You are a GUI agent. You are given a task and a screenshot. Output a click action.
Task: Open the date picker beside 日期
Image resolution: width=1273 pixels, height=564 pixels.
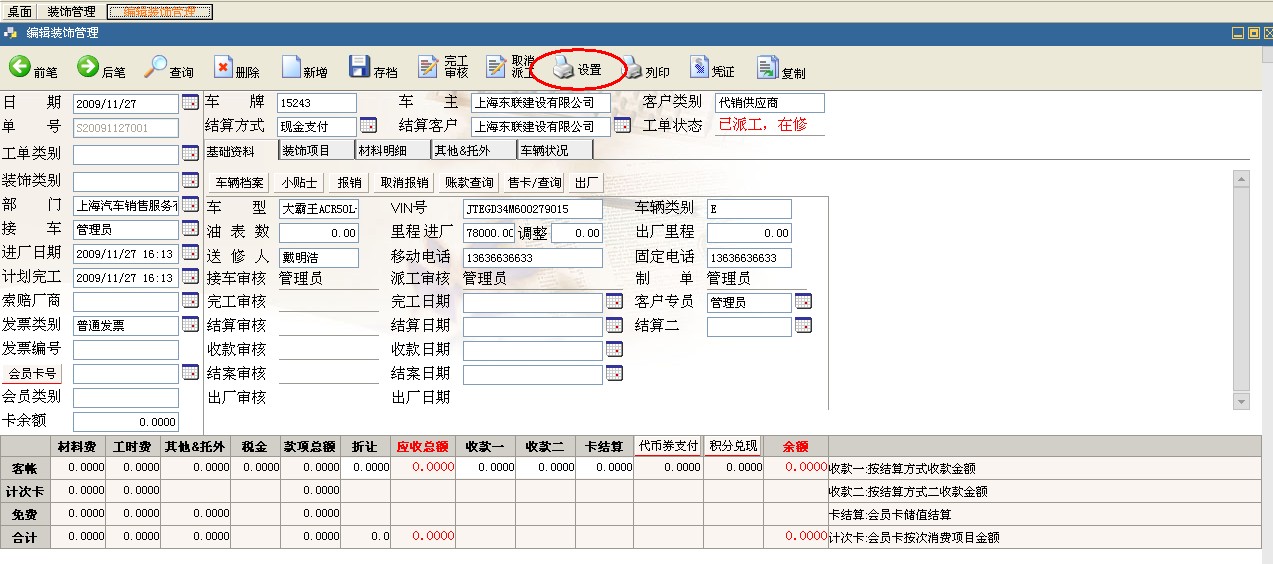coord(190,102)
